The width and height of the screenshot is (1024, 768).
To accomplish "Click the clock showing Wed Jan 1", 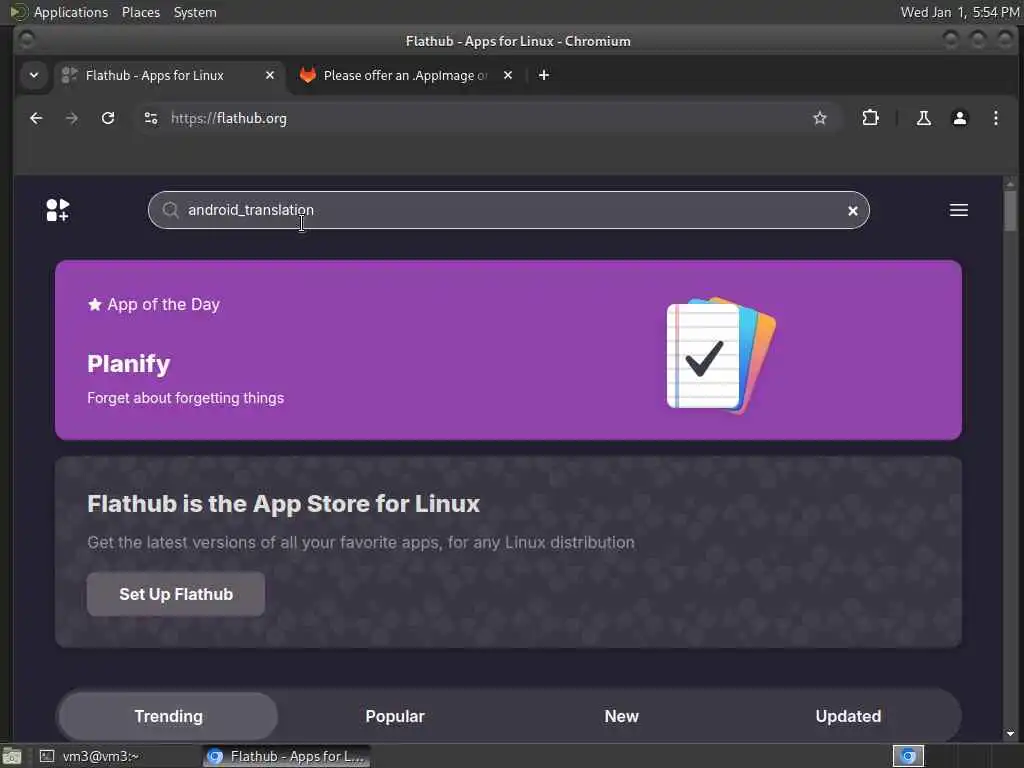I will (x=959, y=12).
